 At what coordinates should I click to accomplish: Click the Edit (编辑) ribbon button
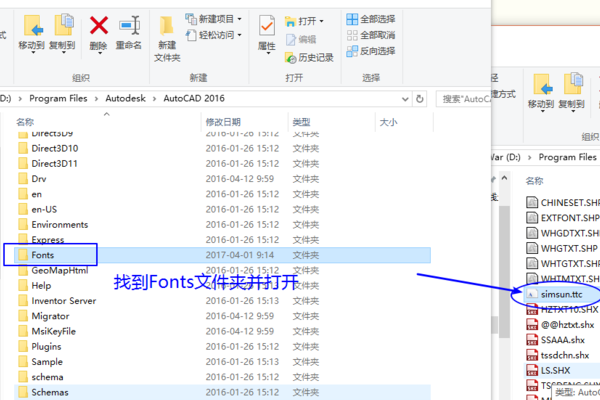point(301,39)
